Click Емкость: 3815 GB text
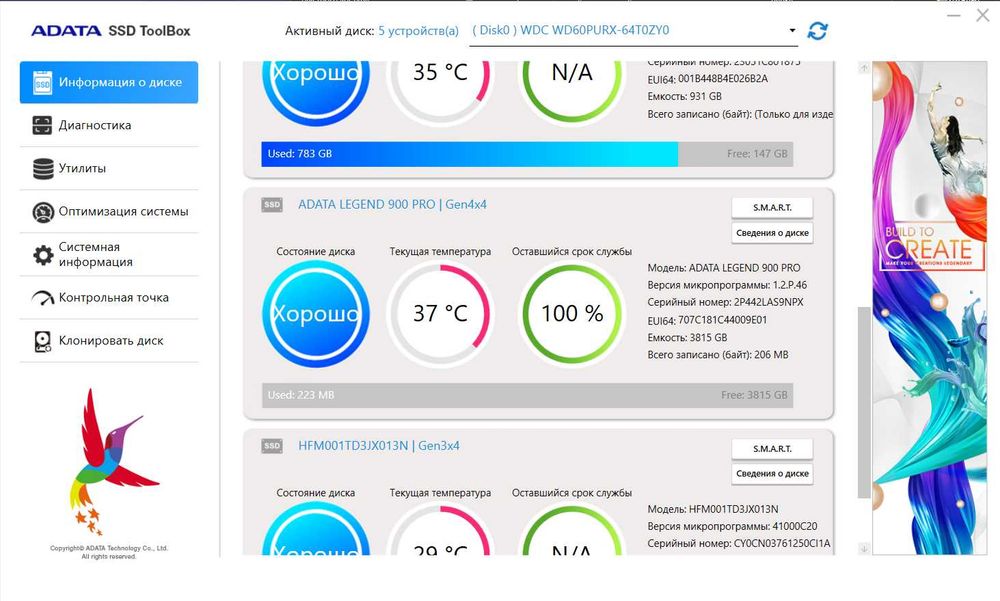1000x601 pixels. pos(687,338)
